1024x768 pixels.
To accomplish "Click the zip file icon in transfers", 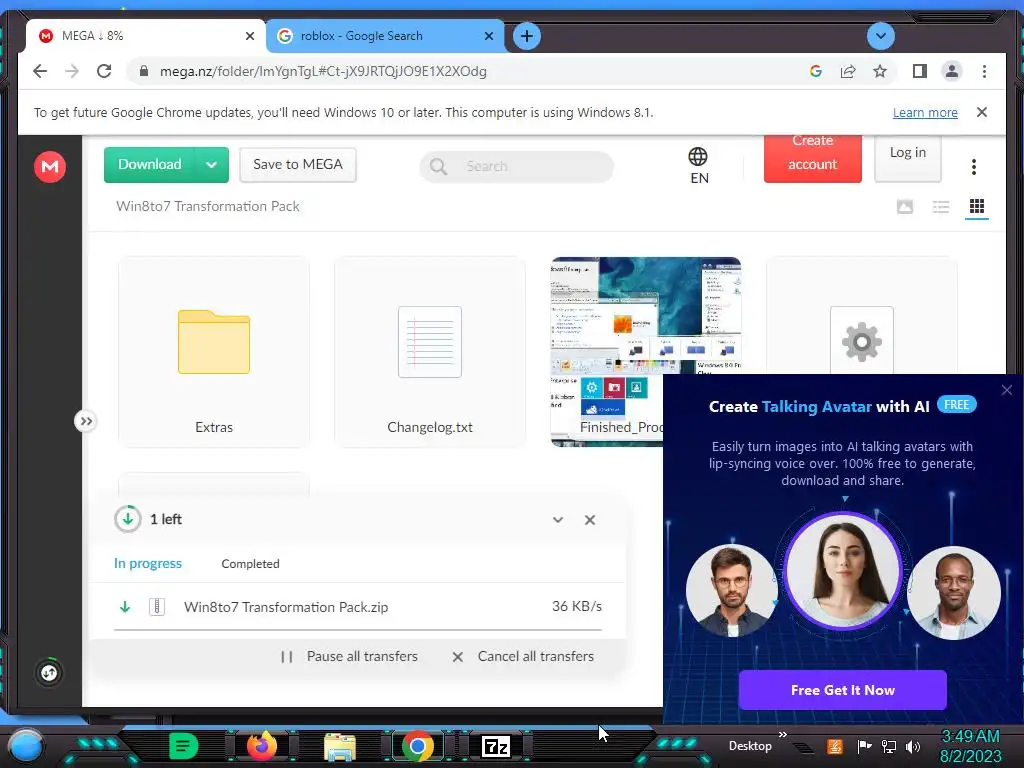I will (157, 607).
